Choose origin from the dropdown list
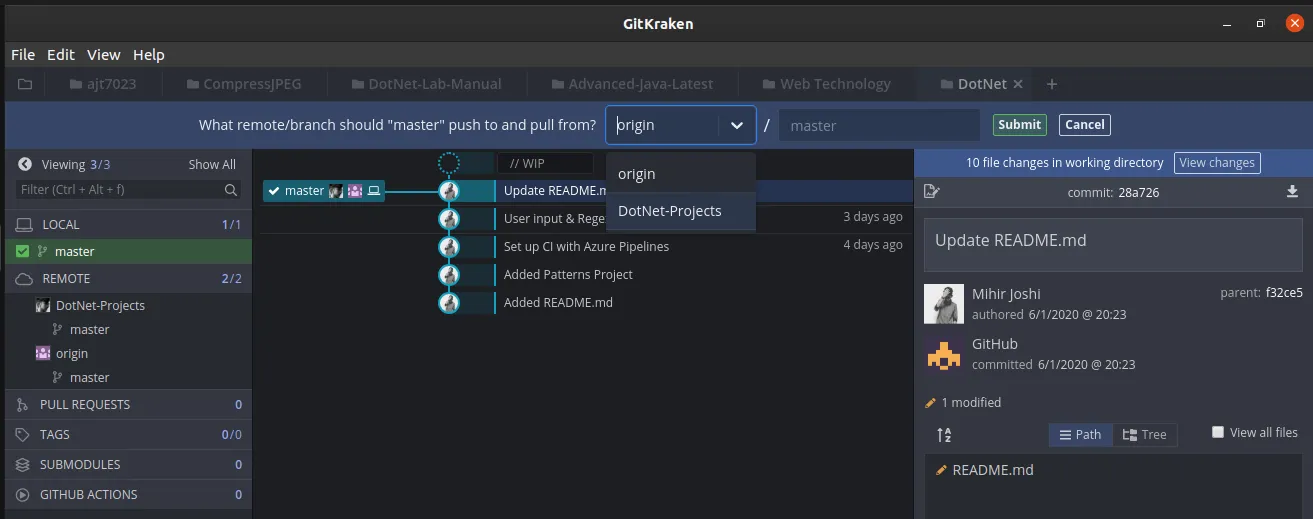 [x=681, y=174]
